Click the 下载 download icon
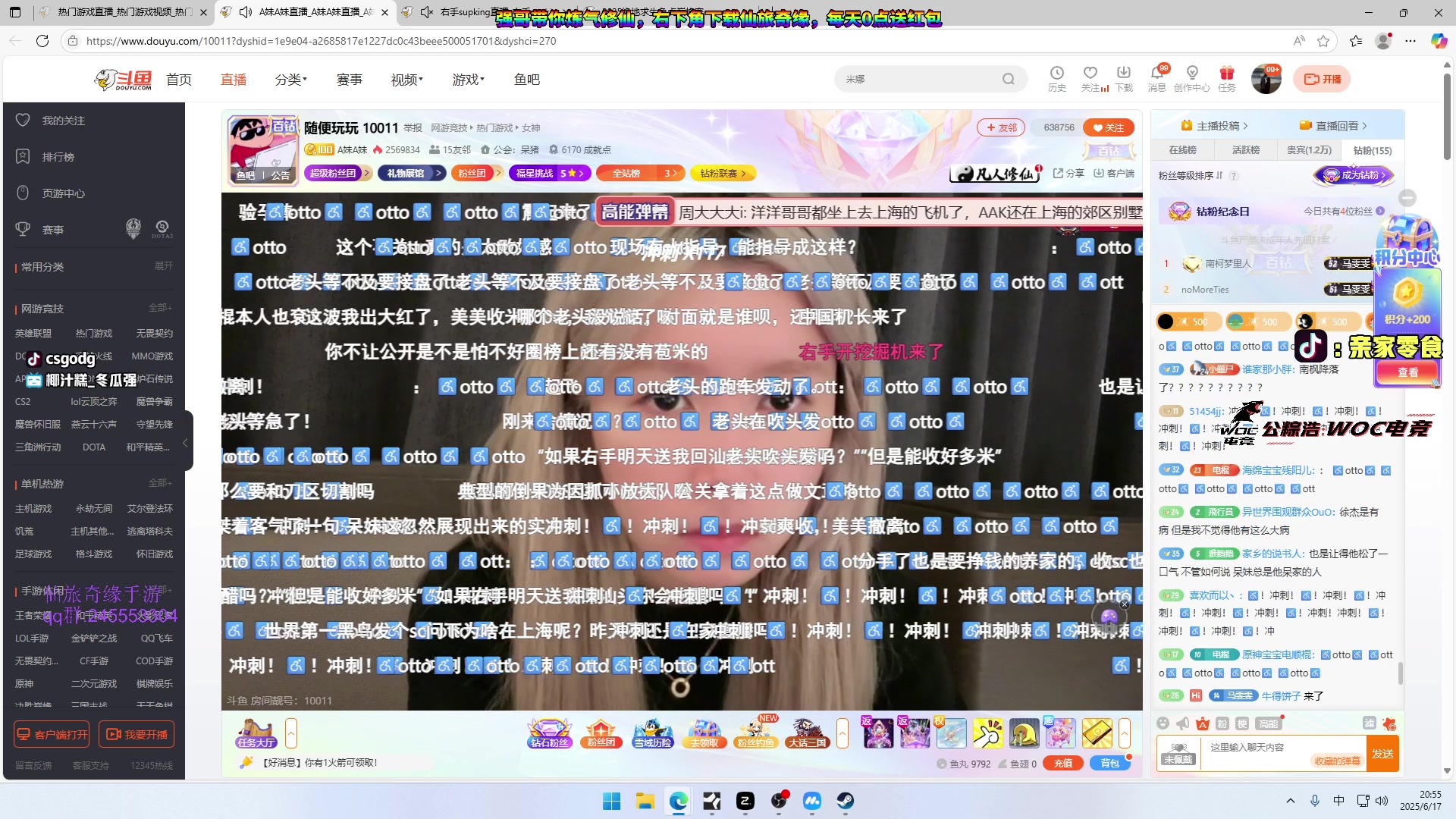Viewport: 1456px width, 819px height. click(1124, 79)
